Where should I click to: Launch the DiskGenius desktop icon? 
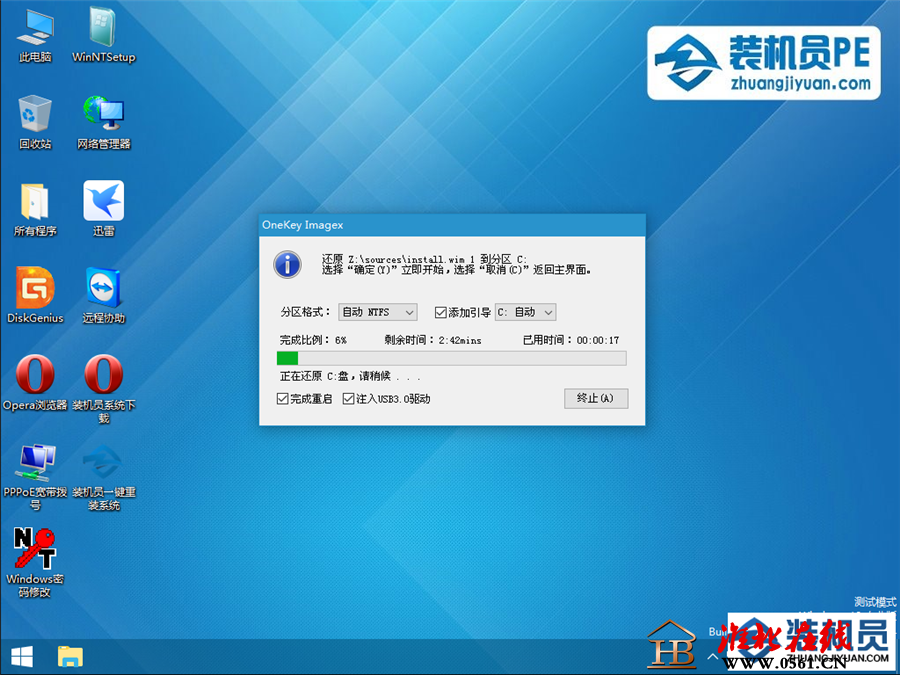coord(35,296)
